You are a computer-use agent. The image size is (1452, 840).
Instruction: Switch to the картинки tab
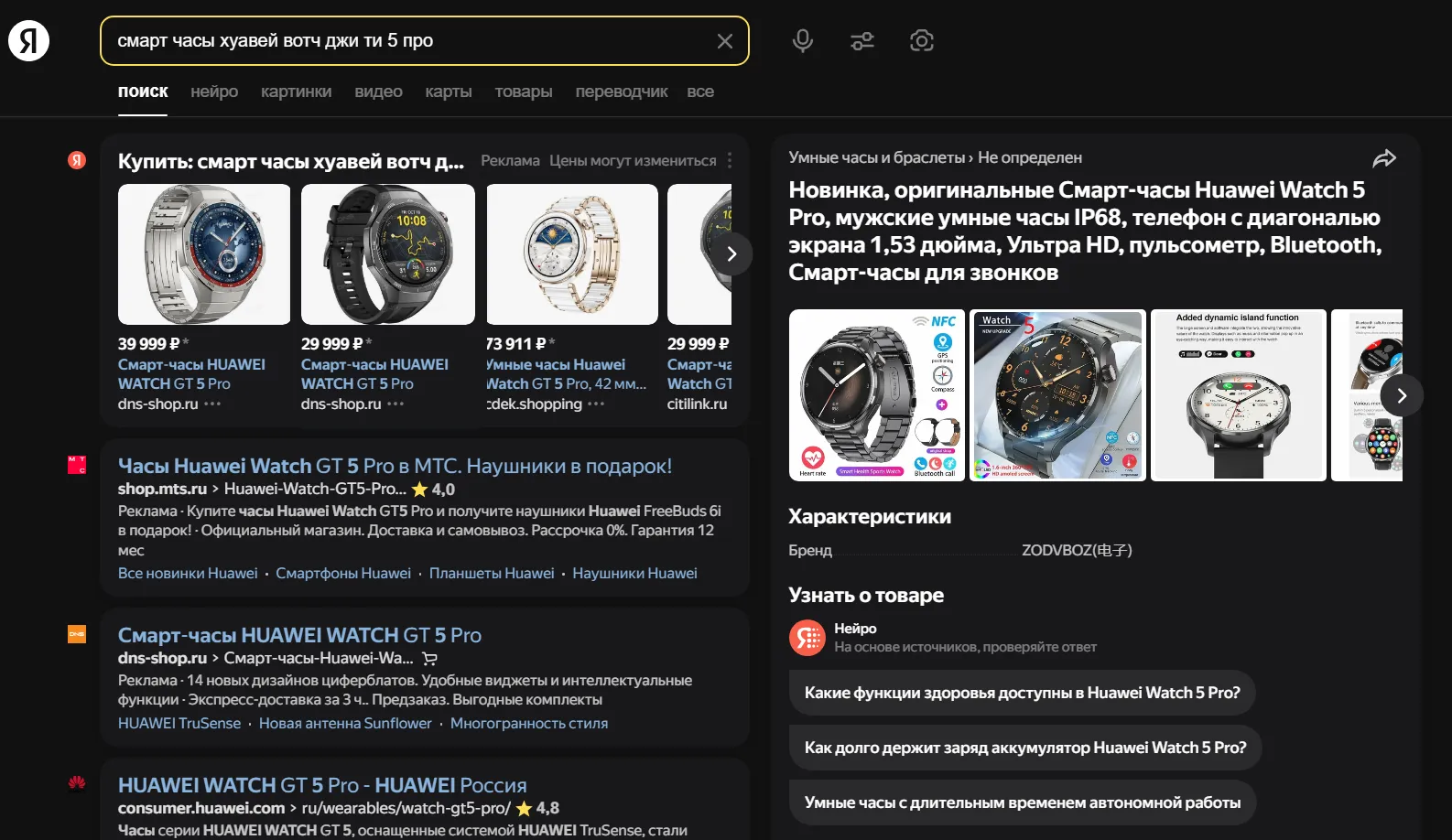(x=296, y=92)
